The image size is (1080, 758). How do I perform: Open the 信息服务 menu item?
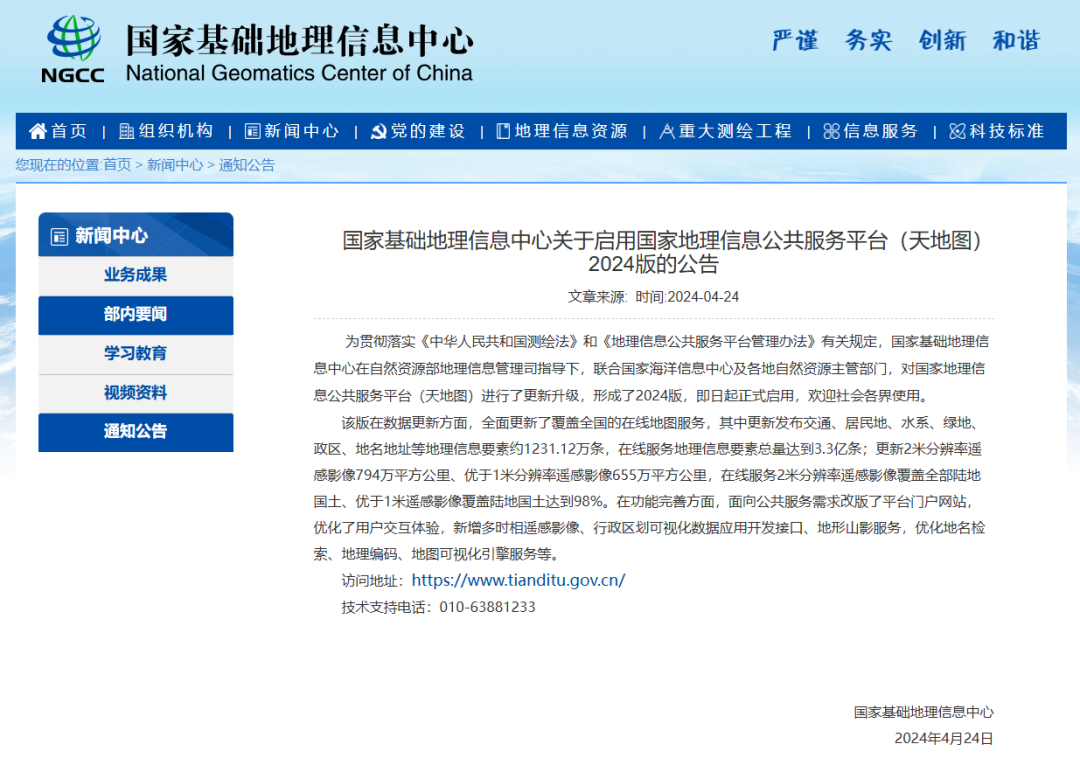click(881, 131)
